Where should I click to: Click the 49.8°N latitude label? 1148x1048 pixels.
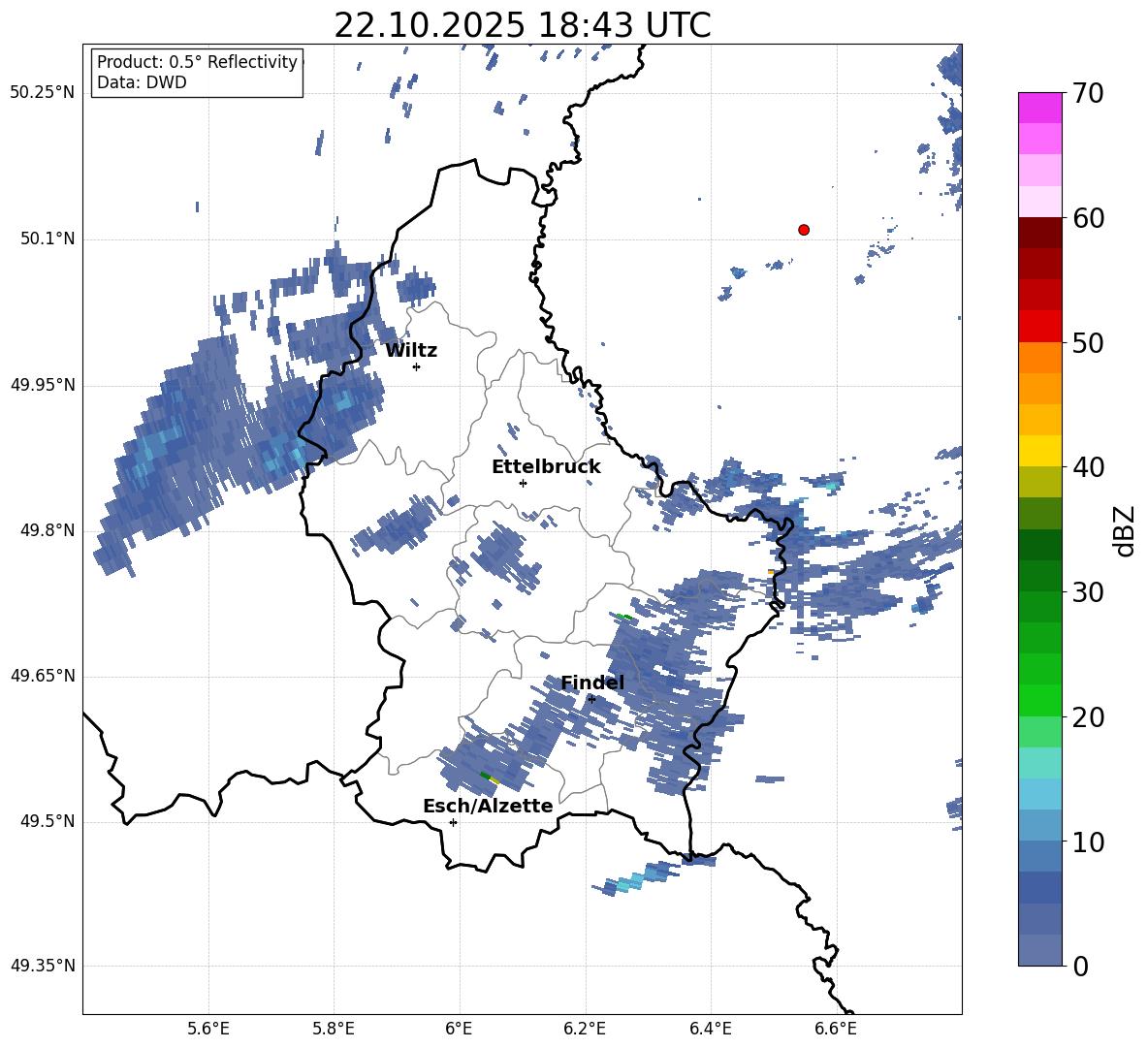click(x=48, y=530)
